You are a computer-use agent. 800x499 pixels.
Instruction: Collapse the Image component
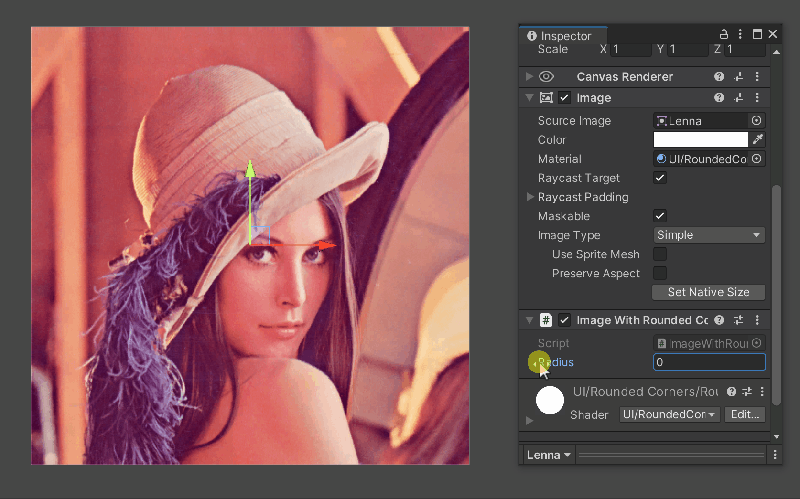click(530, 97)
